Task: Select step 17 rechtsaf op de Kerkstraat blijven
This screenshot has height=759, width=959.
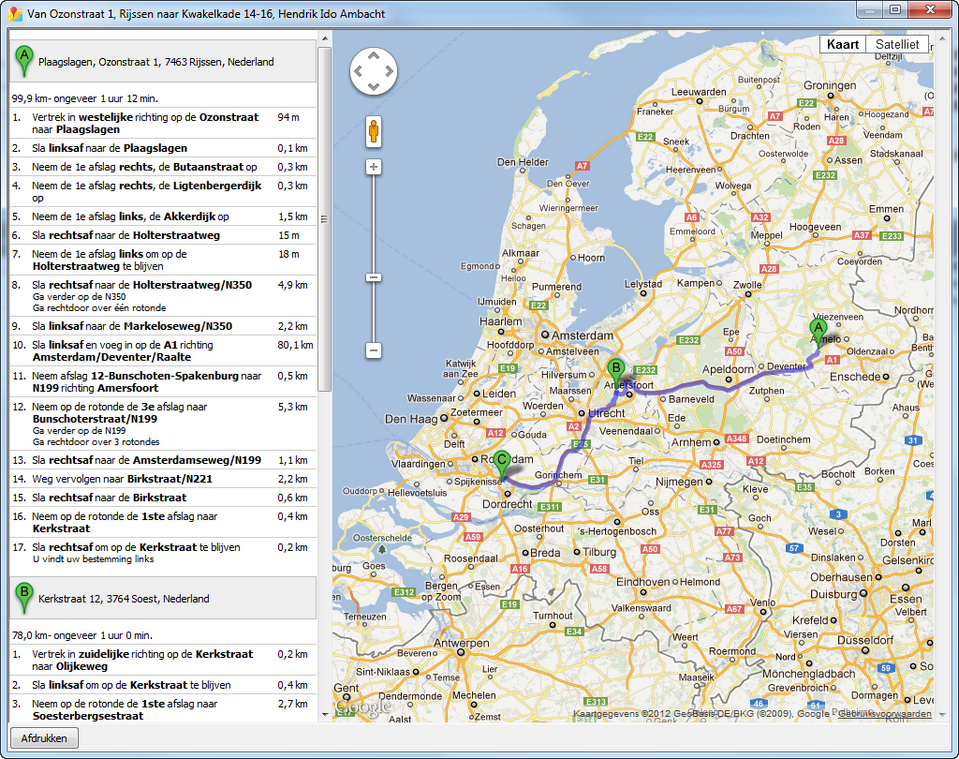Action: (163, 553)
